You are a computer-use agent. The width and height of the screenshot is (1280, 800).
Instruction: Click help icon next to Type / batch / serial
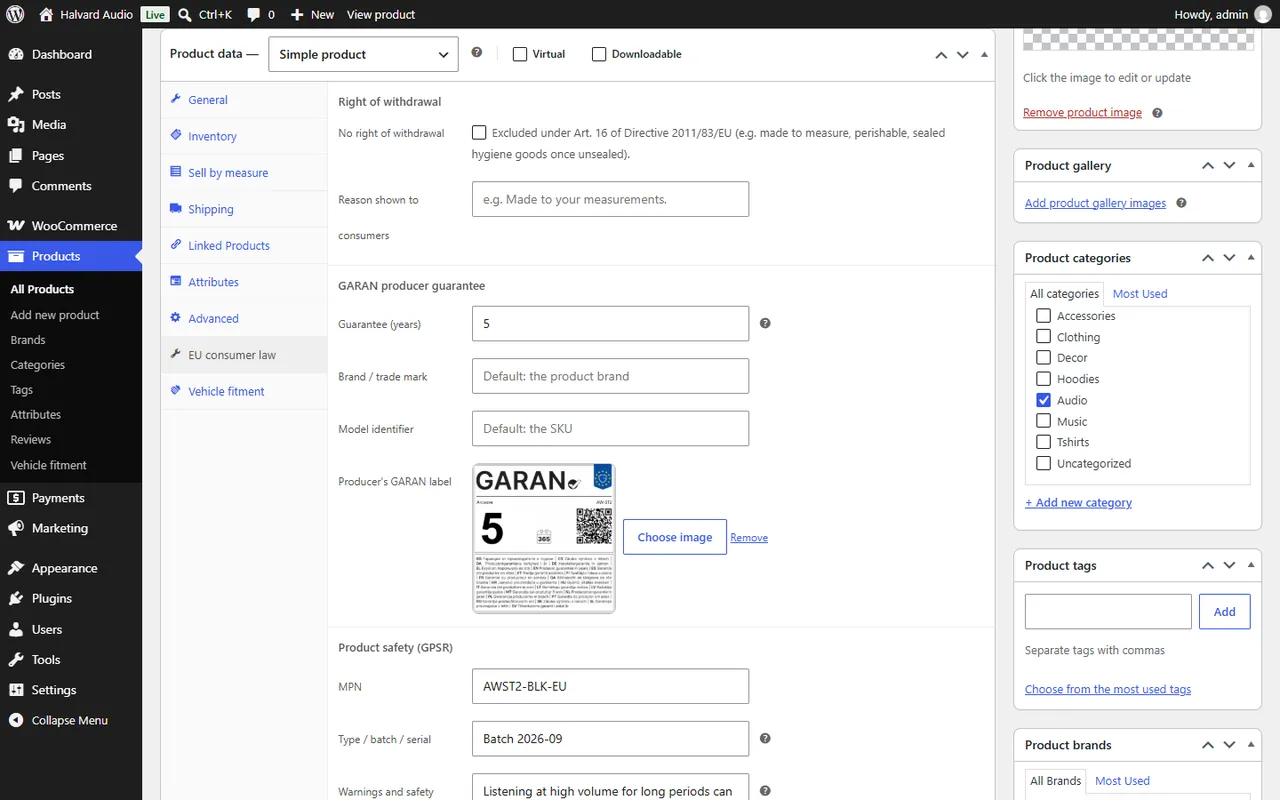765,738
